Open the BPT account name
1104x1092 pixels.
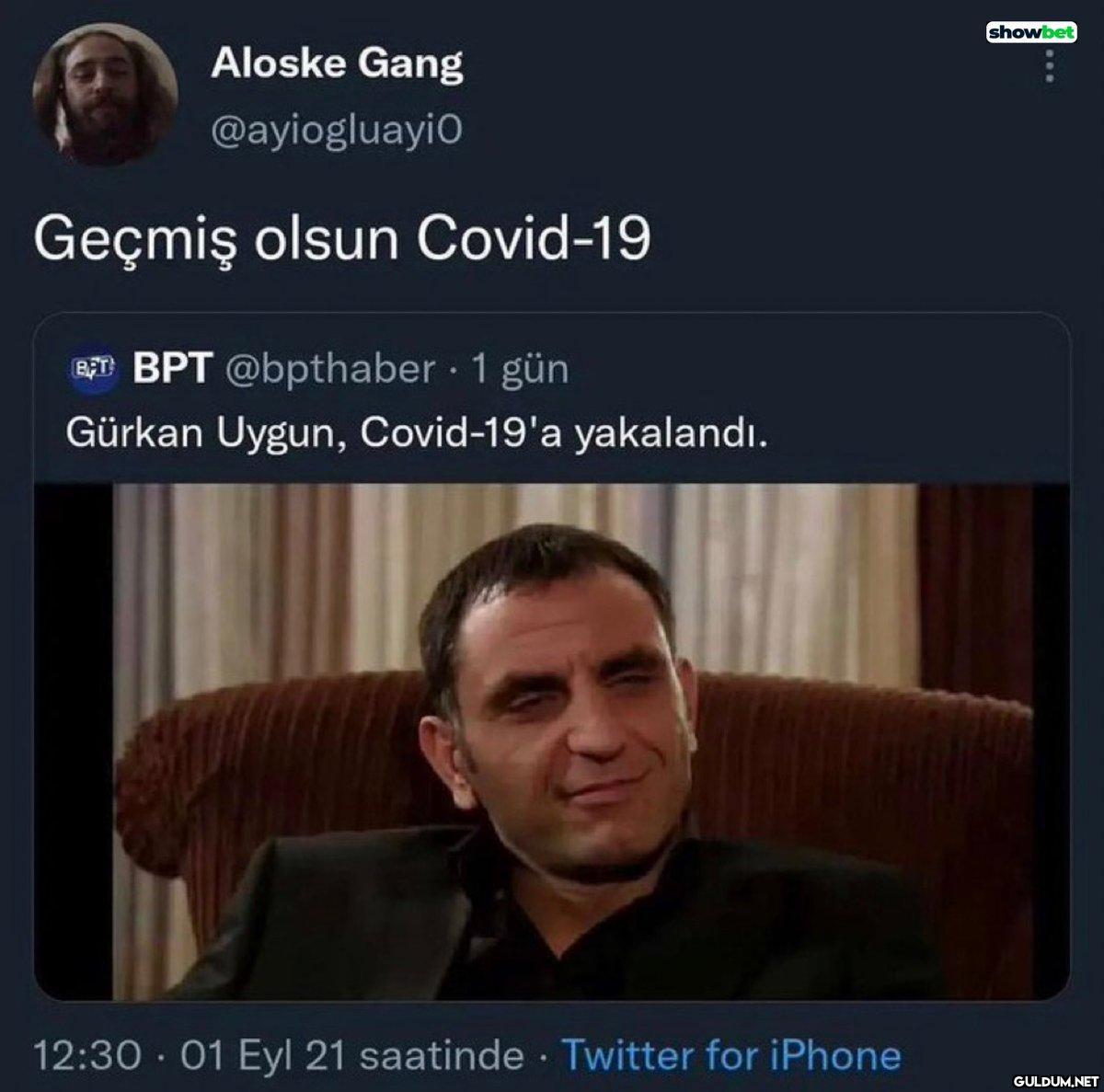coord(173,368)
